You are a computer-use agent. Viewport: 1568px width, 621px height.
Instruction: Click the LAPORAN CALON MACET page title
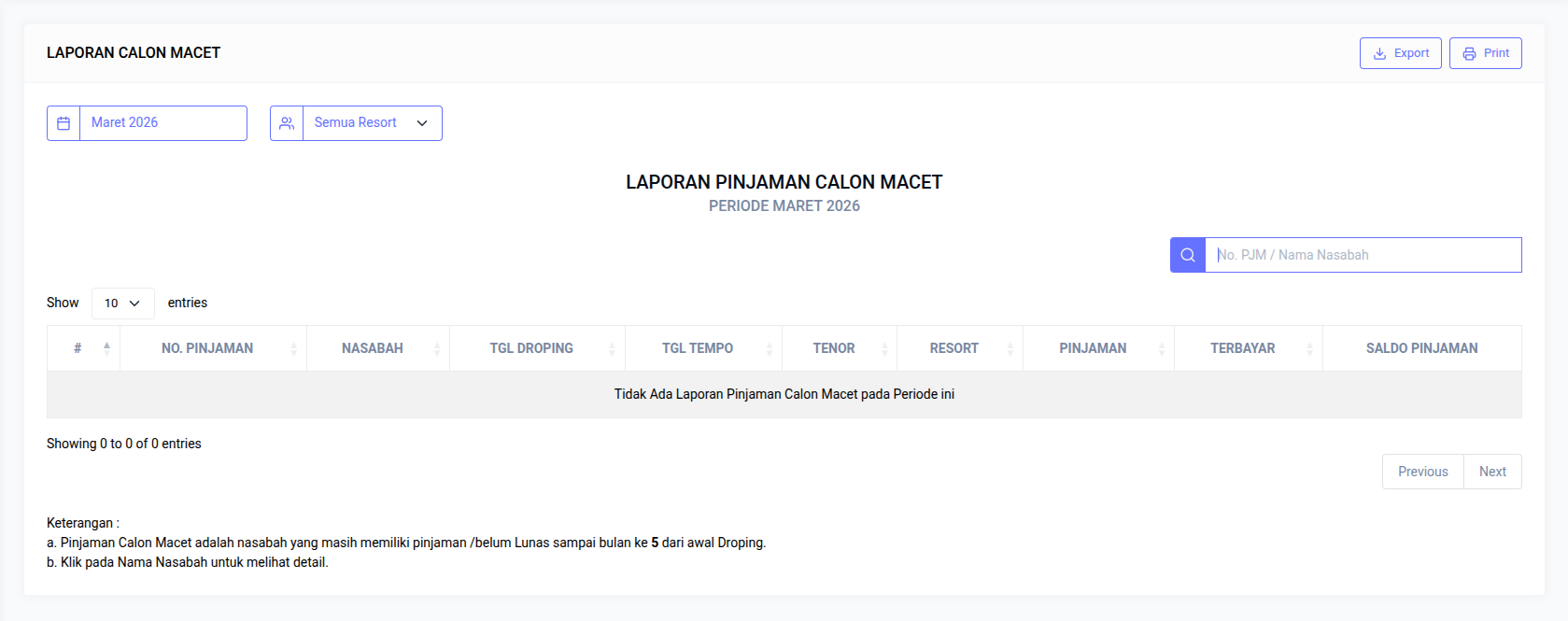click(134, 53)
